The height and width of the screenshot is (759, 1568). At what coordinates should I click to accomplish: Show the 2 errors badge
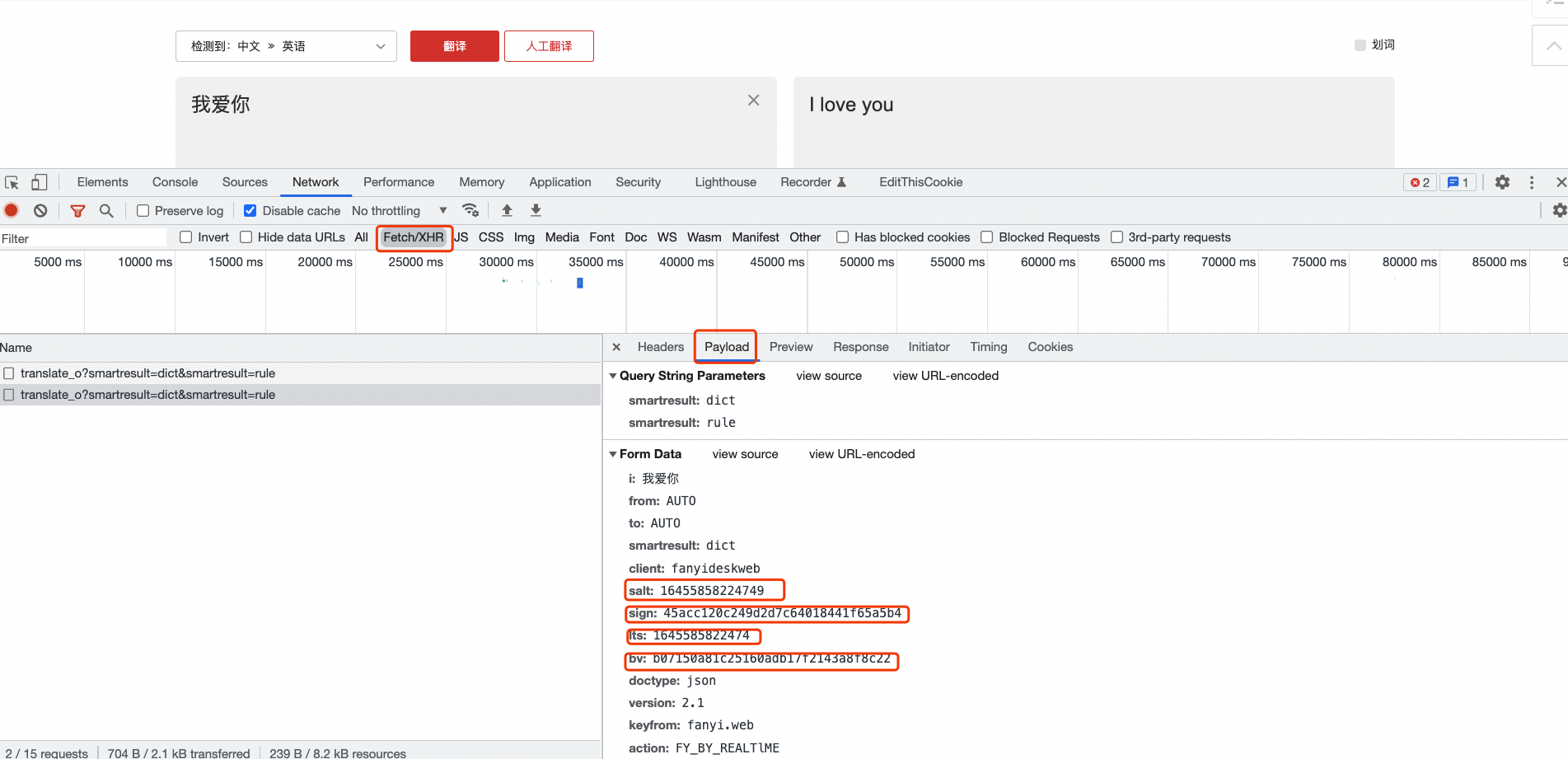click(x=1420, y=182)
